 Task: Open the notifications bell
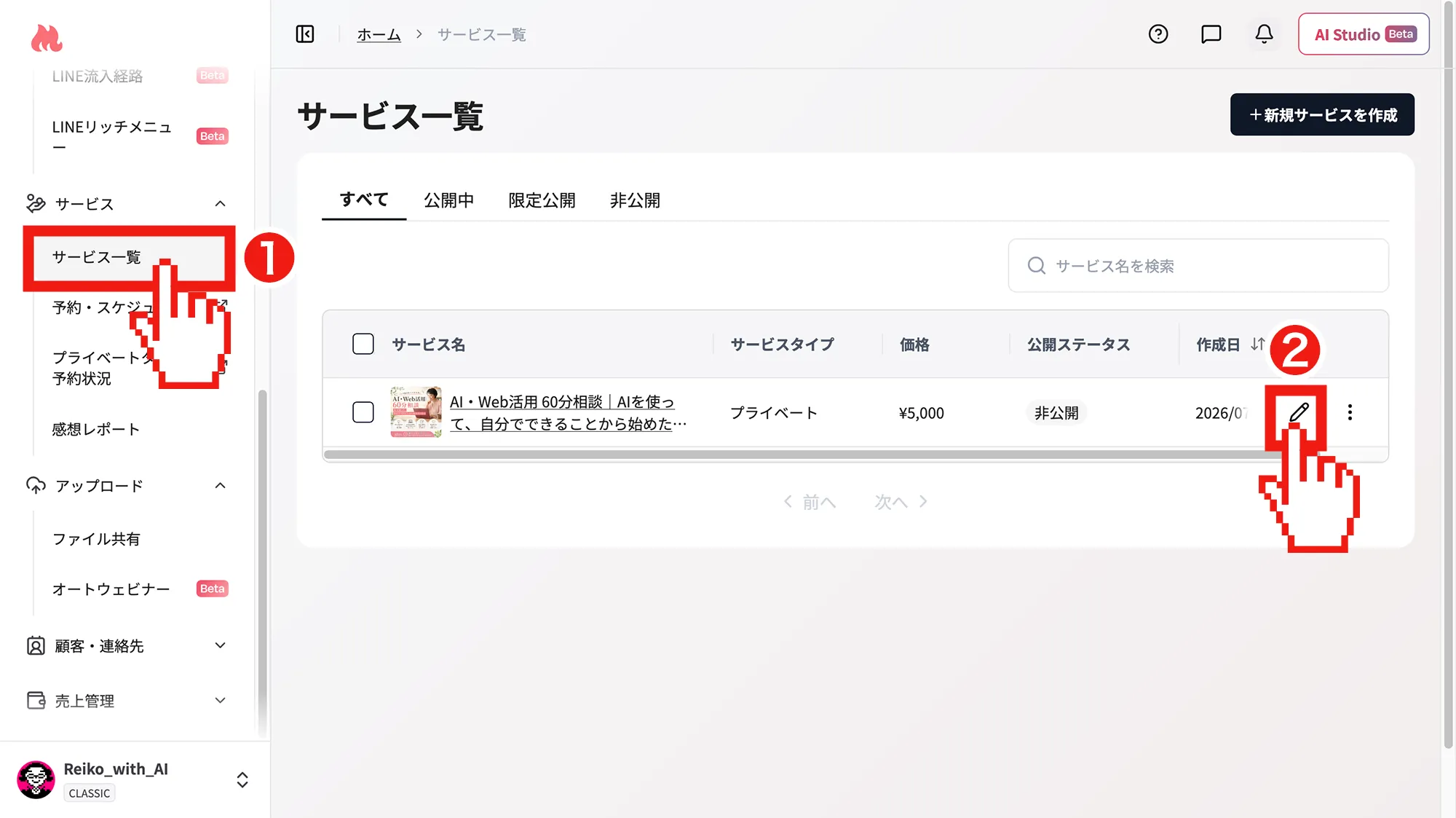(x=1265, y=34)
